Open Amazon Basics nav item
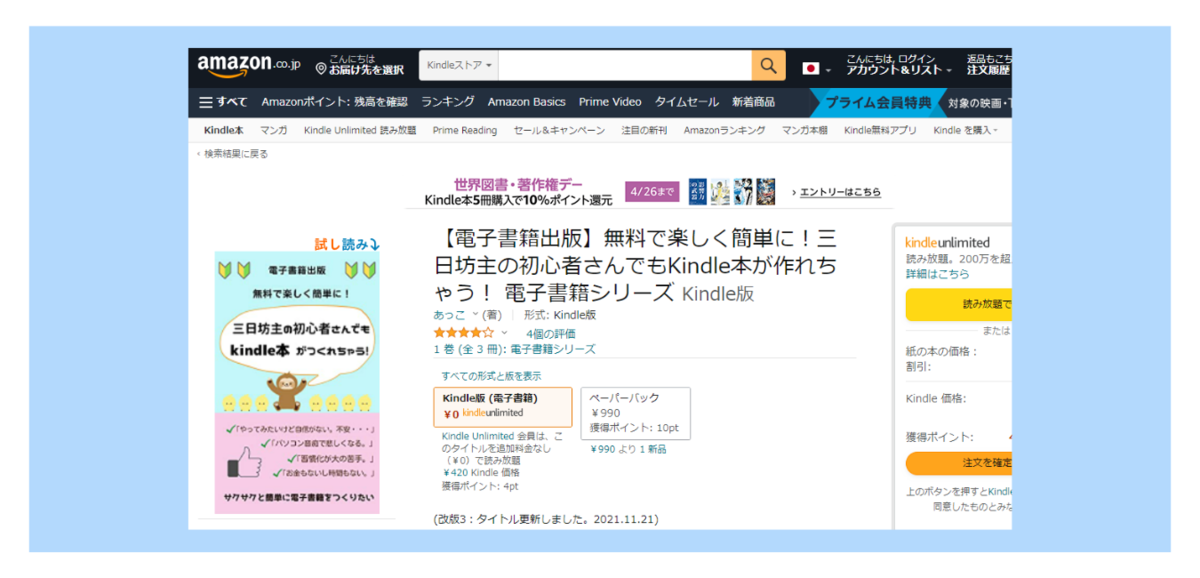The height and width of the screenshot is (578, 1200). click(x=526, y=102)
